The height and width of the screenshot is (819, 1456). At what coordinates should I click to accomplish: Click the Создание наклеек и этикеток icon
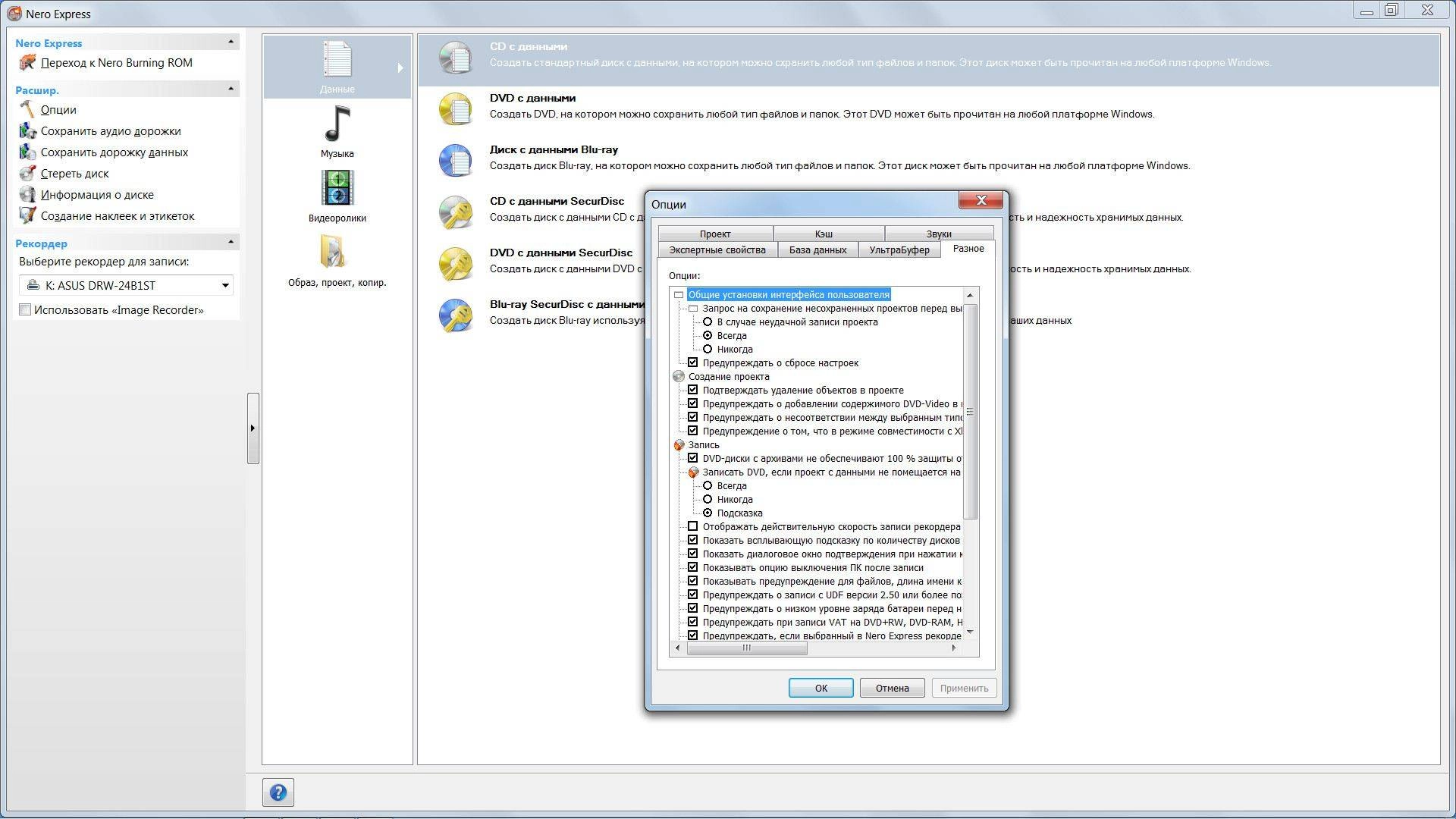point(27,216)
